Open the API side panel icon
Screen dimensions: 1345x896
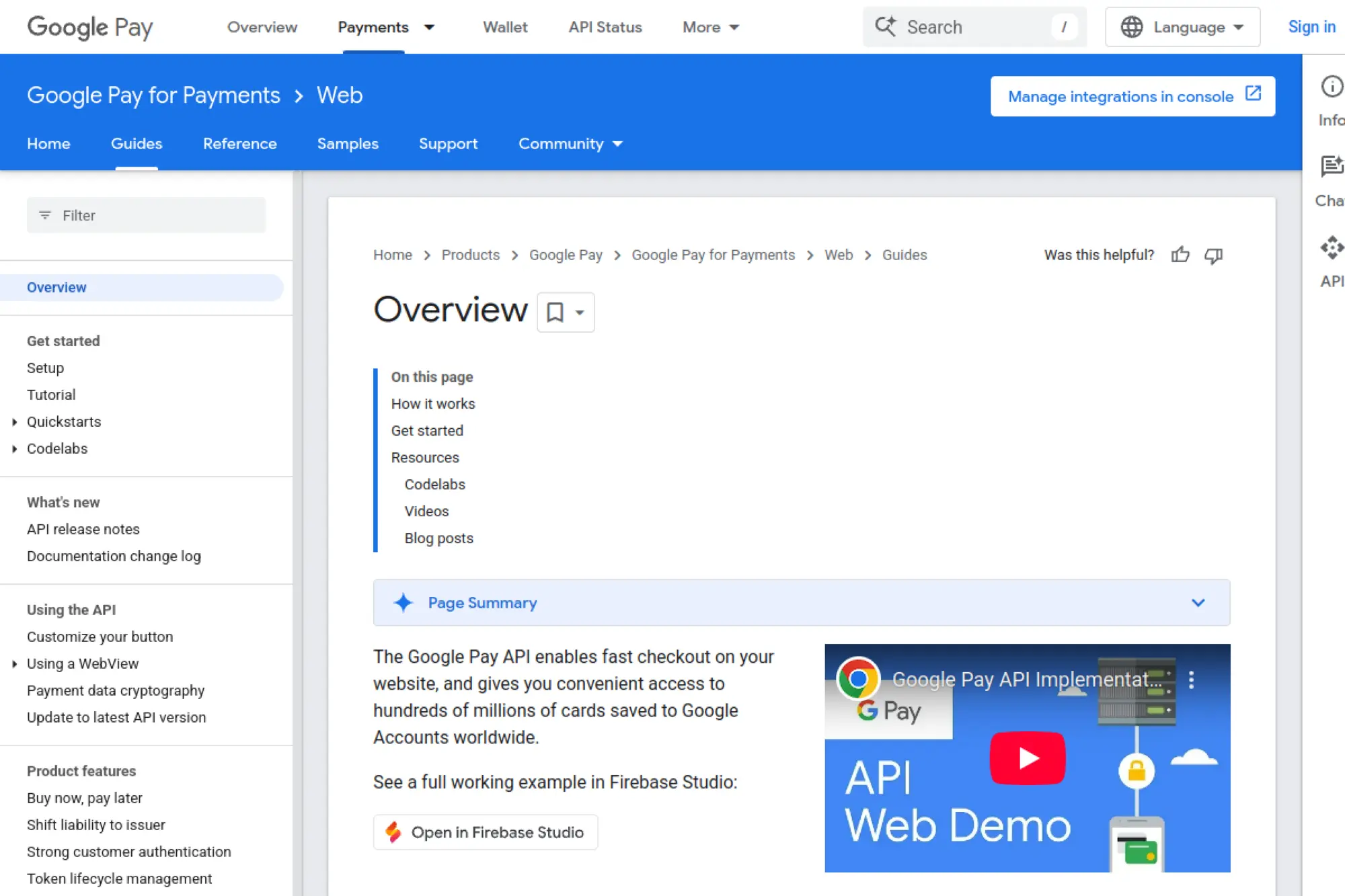[x=1331, y=248]
